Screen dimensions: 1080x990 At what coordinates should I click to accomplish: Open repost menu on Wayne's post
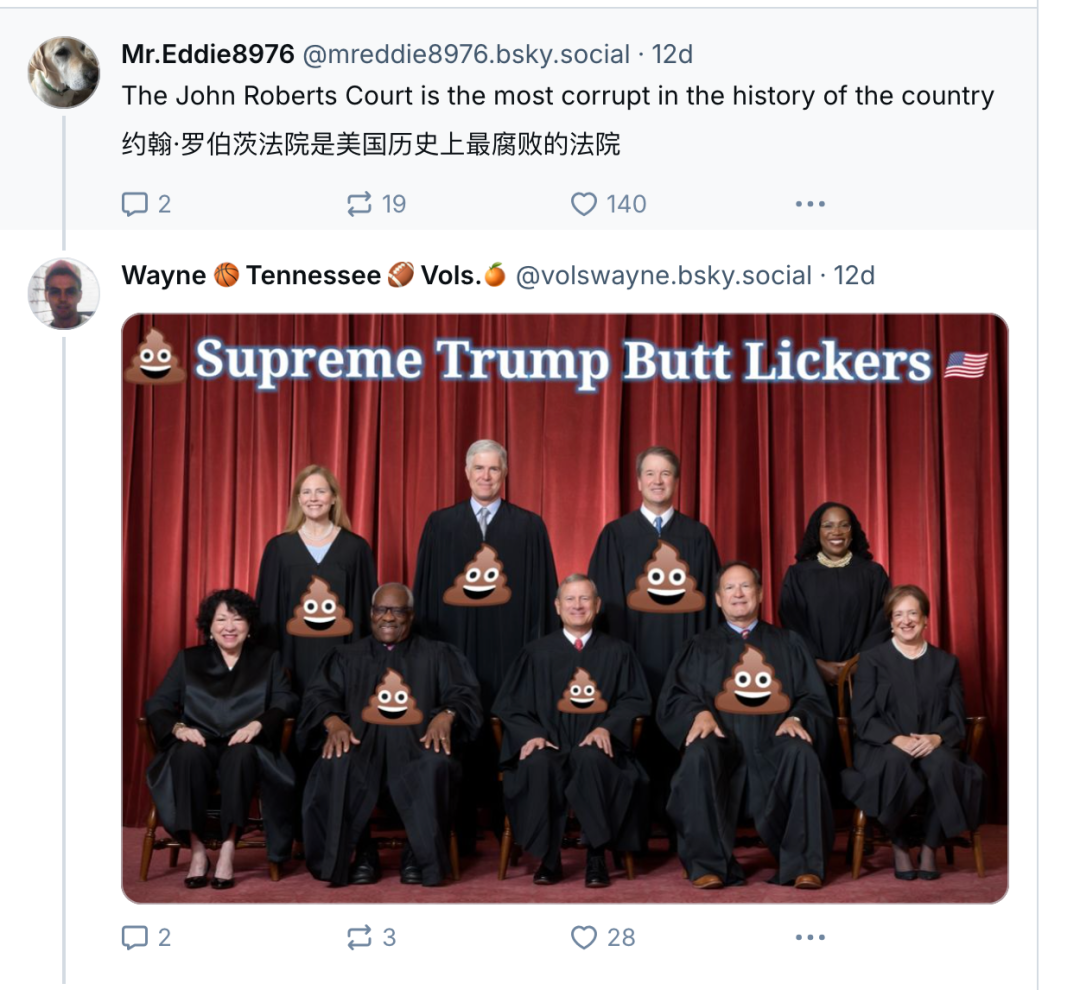pos(359,937)
